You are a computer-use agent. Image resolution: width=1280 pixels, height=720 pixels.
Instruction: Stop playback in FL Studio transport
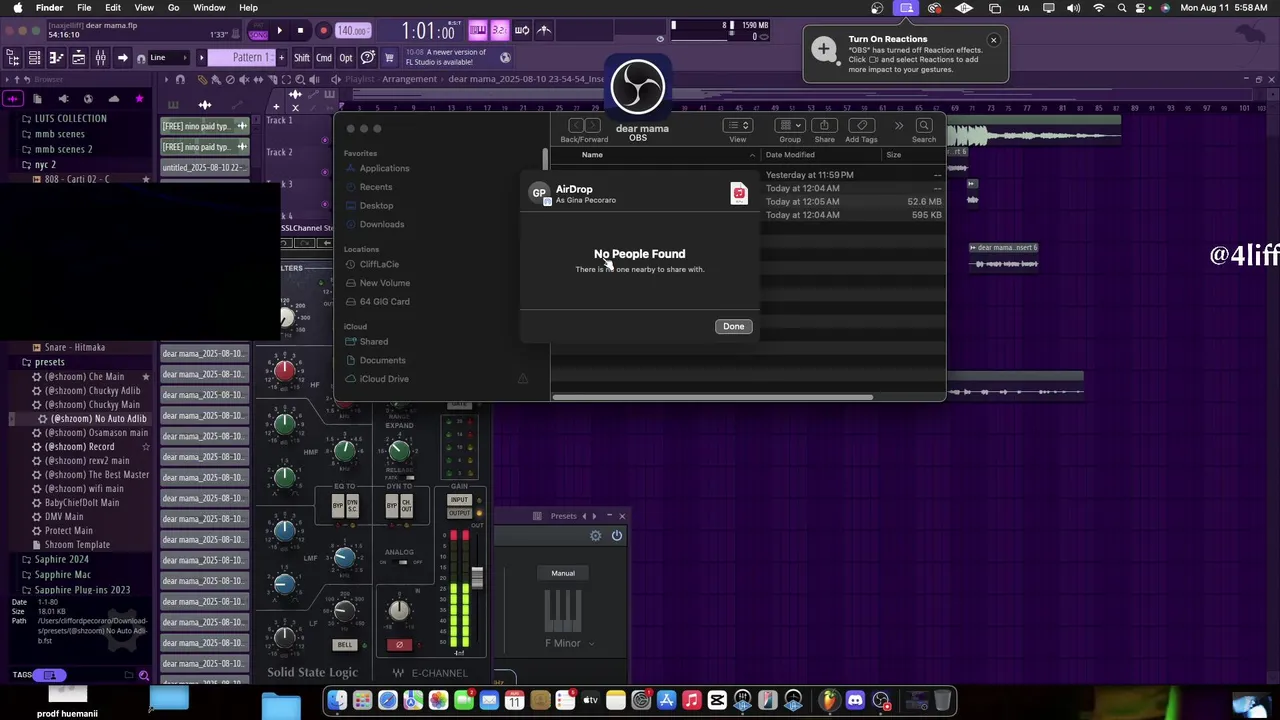[300, 31]
